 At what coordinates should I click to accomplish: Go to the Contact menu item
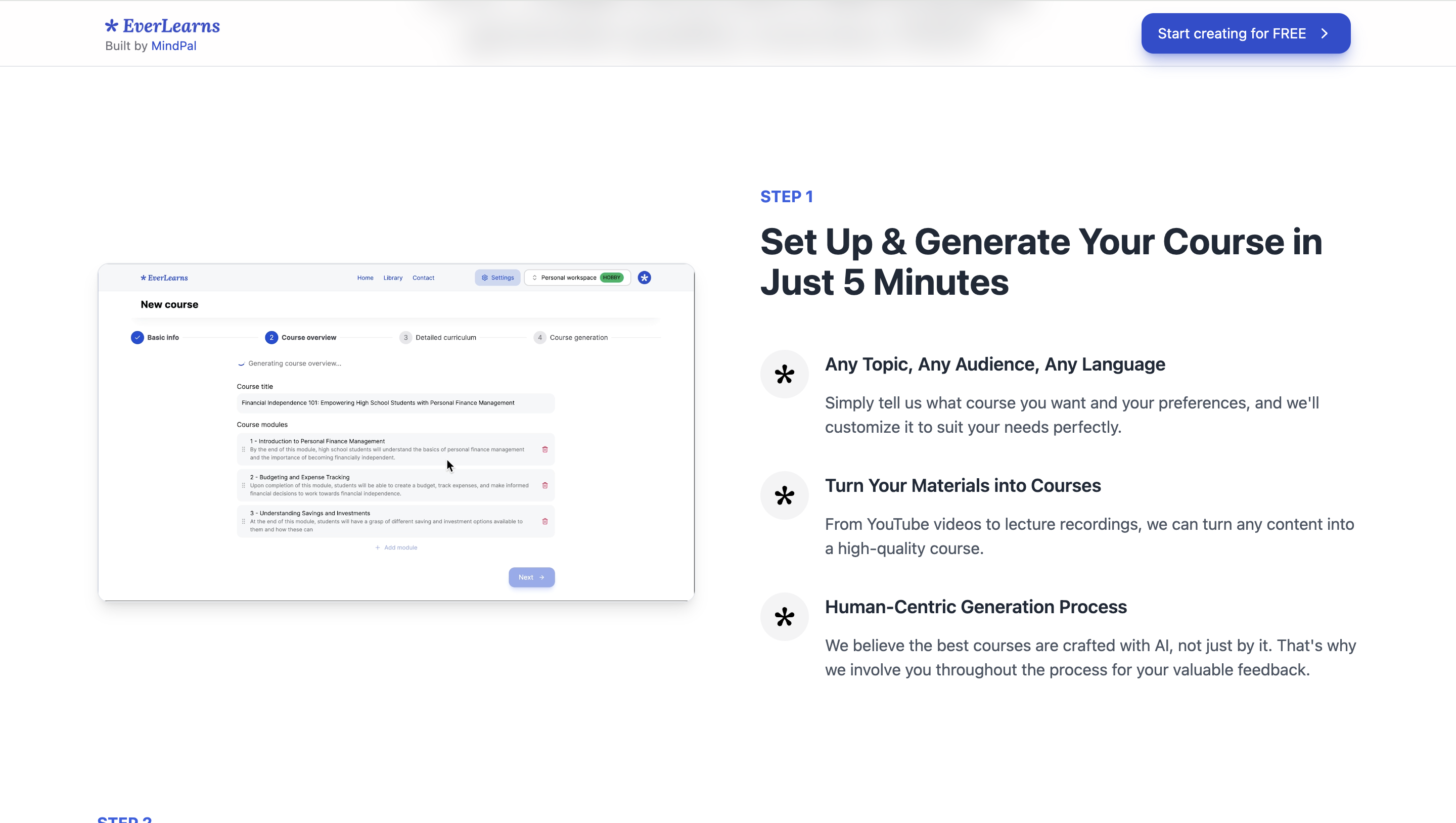(423, 278)
